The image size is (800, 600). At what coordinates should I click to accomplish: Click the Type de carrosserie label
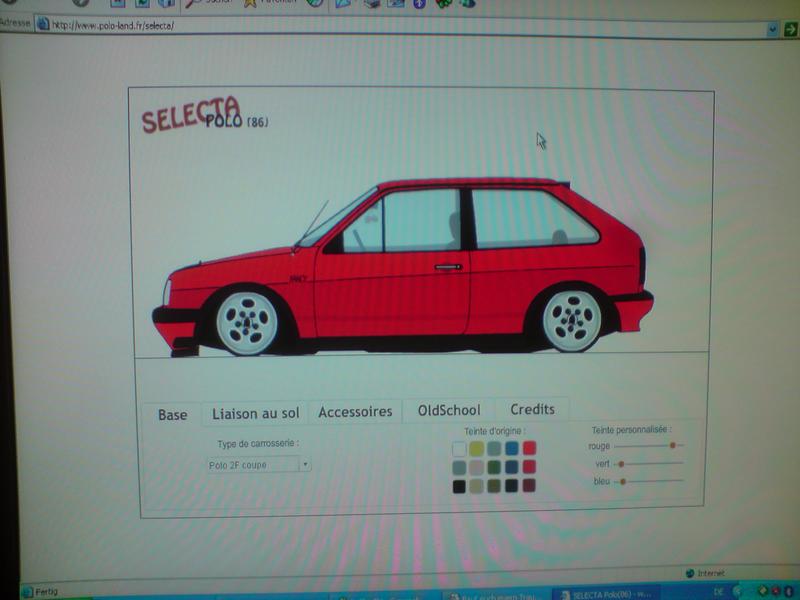pyautogui.click(x=258, y=444)
